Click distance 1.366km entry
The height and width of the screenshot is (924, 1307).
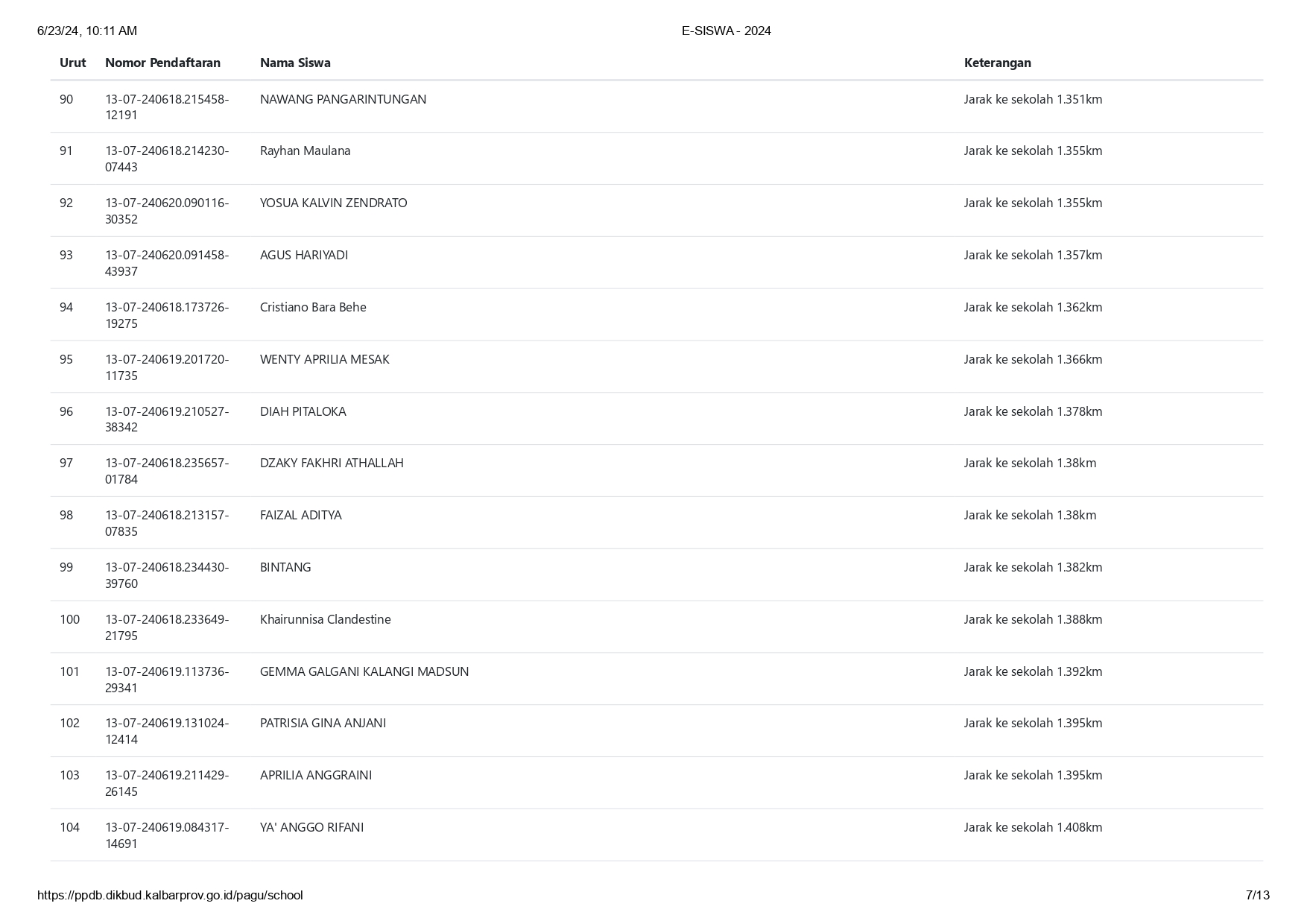(x=1033, y=359)
